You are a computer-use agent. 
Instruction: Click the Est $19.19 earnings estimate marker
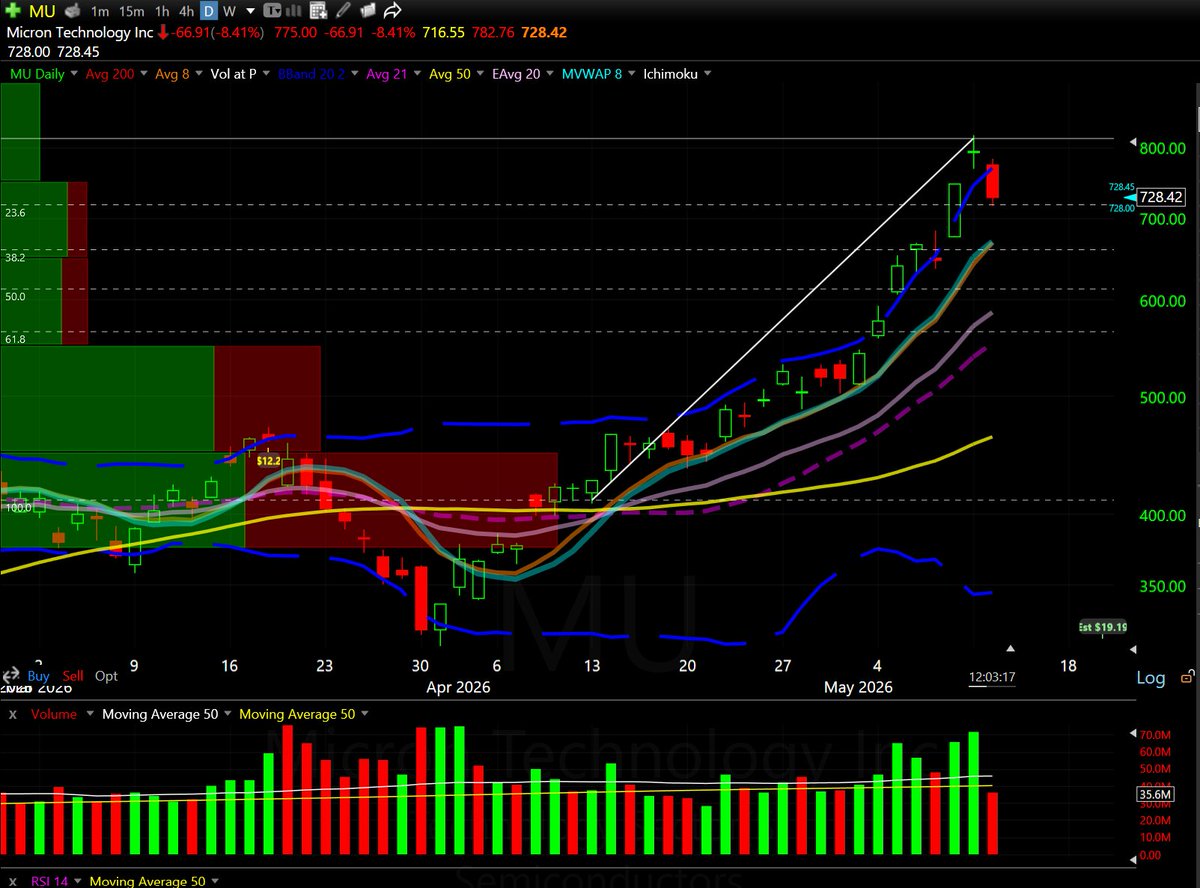[1103, 627]
